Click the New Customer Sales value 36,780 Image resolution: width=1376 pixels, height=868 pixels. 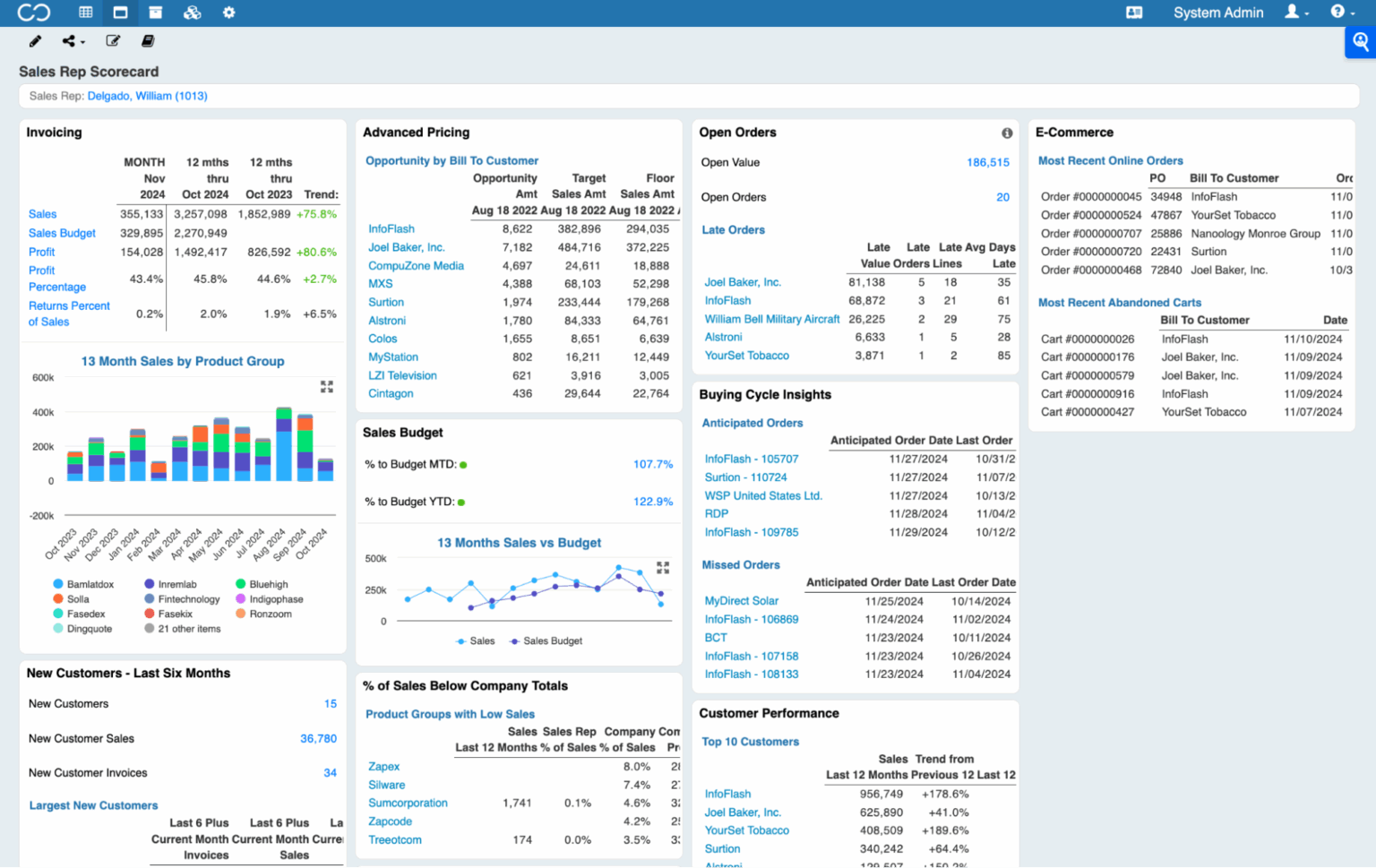click(318, 739)
